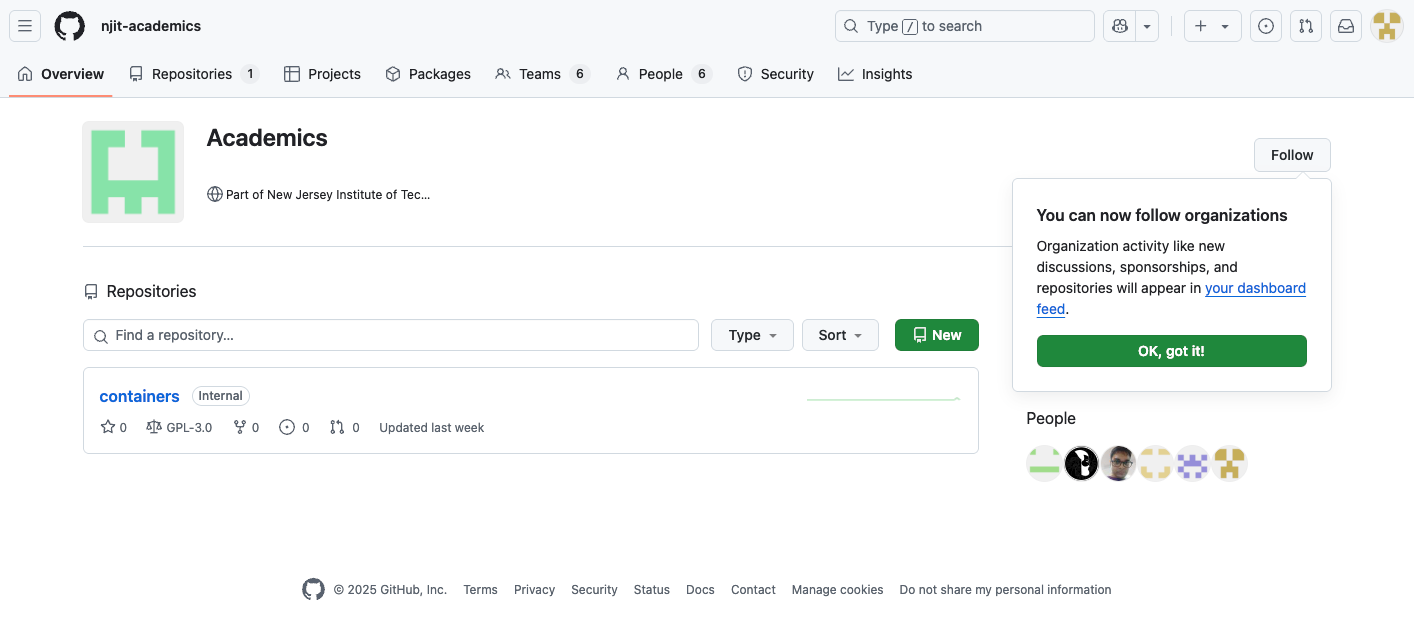Screen dimensions: 1414x635
Task: Click the footer GitHub logo
Action: [314, 589]
